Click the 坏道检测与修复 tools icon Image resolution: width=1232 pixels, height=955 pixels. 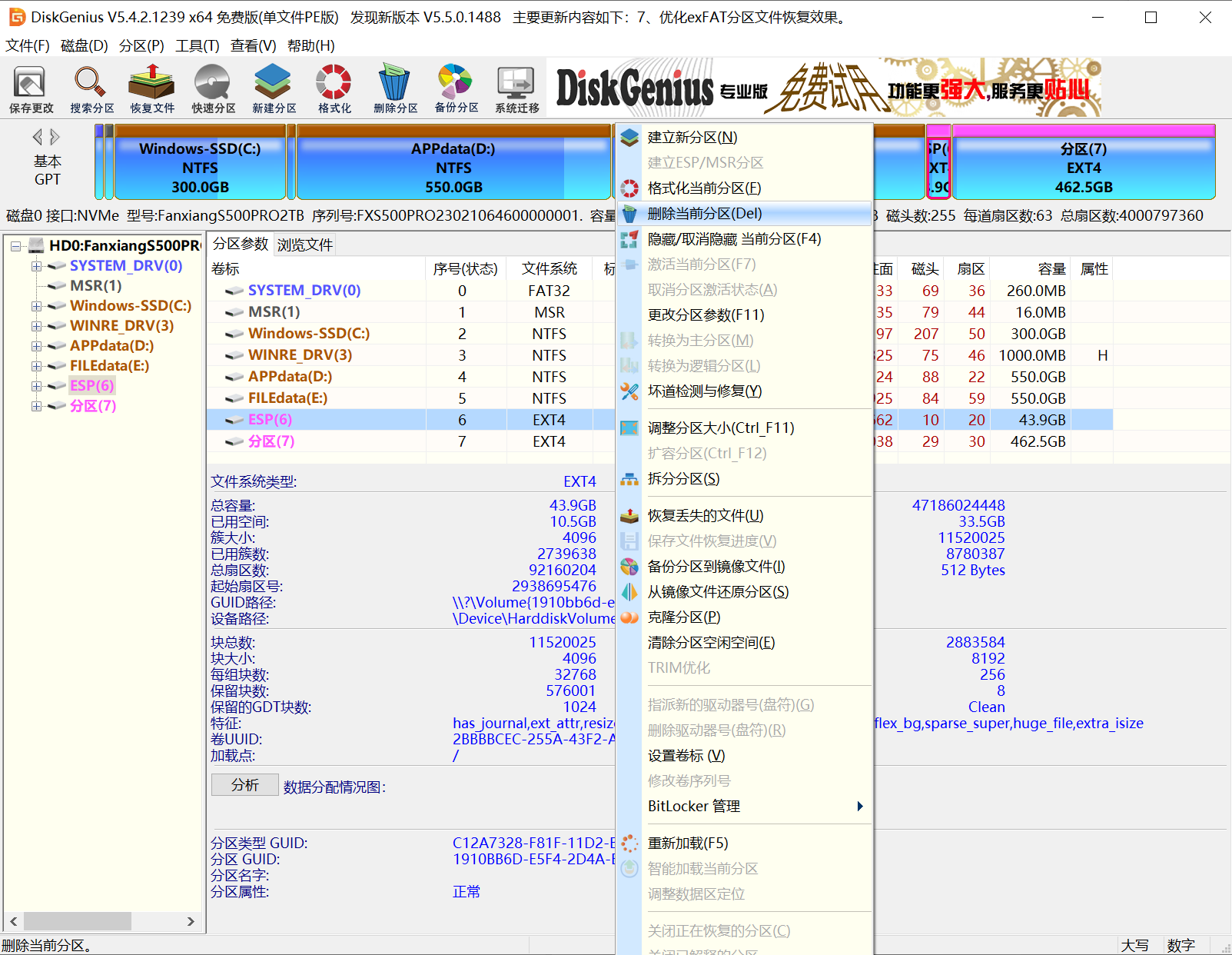629,391
